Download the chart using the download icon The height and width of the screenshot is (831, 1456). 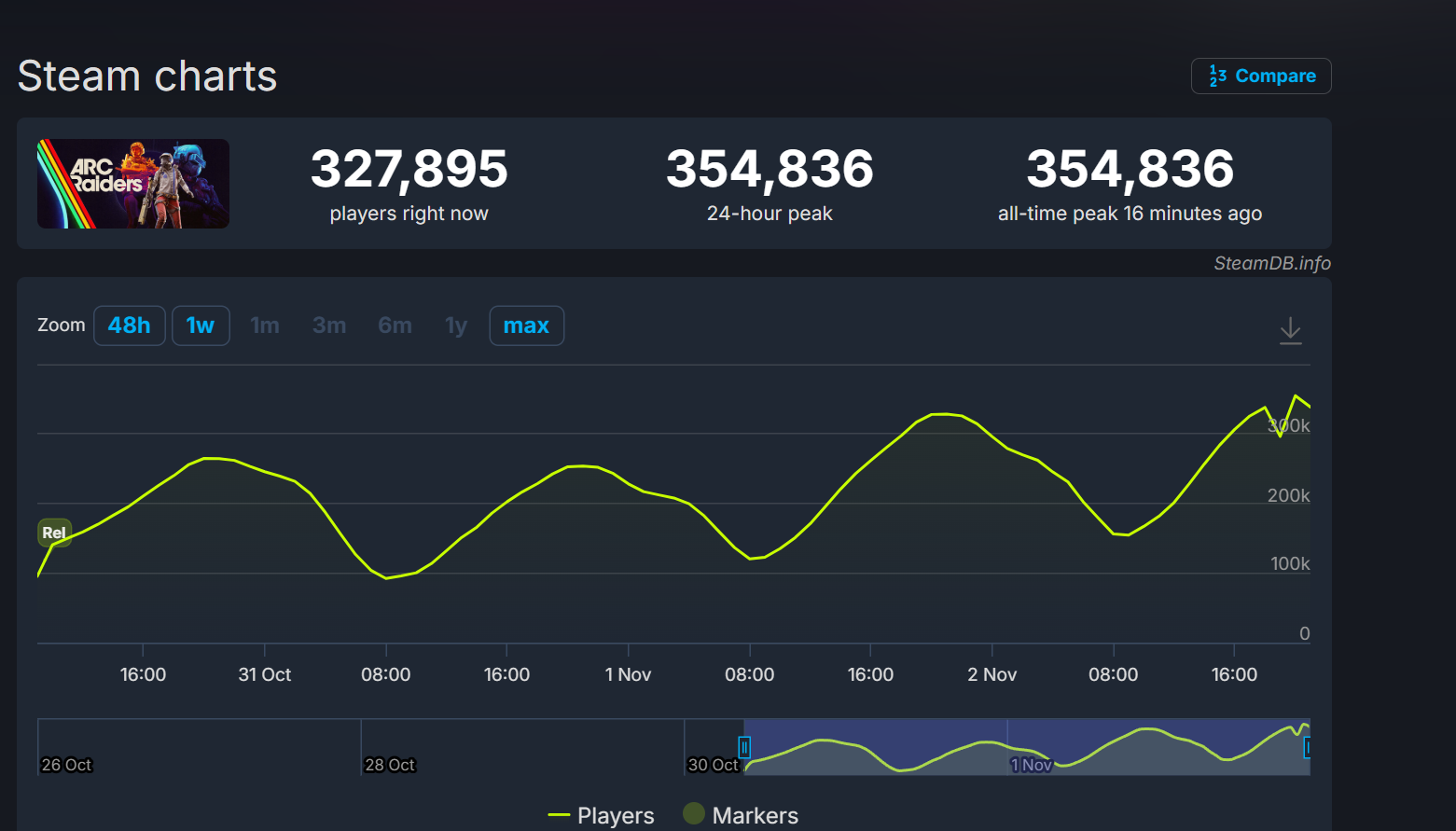pos(1290,330)
